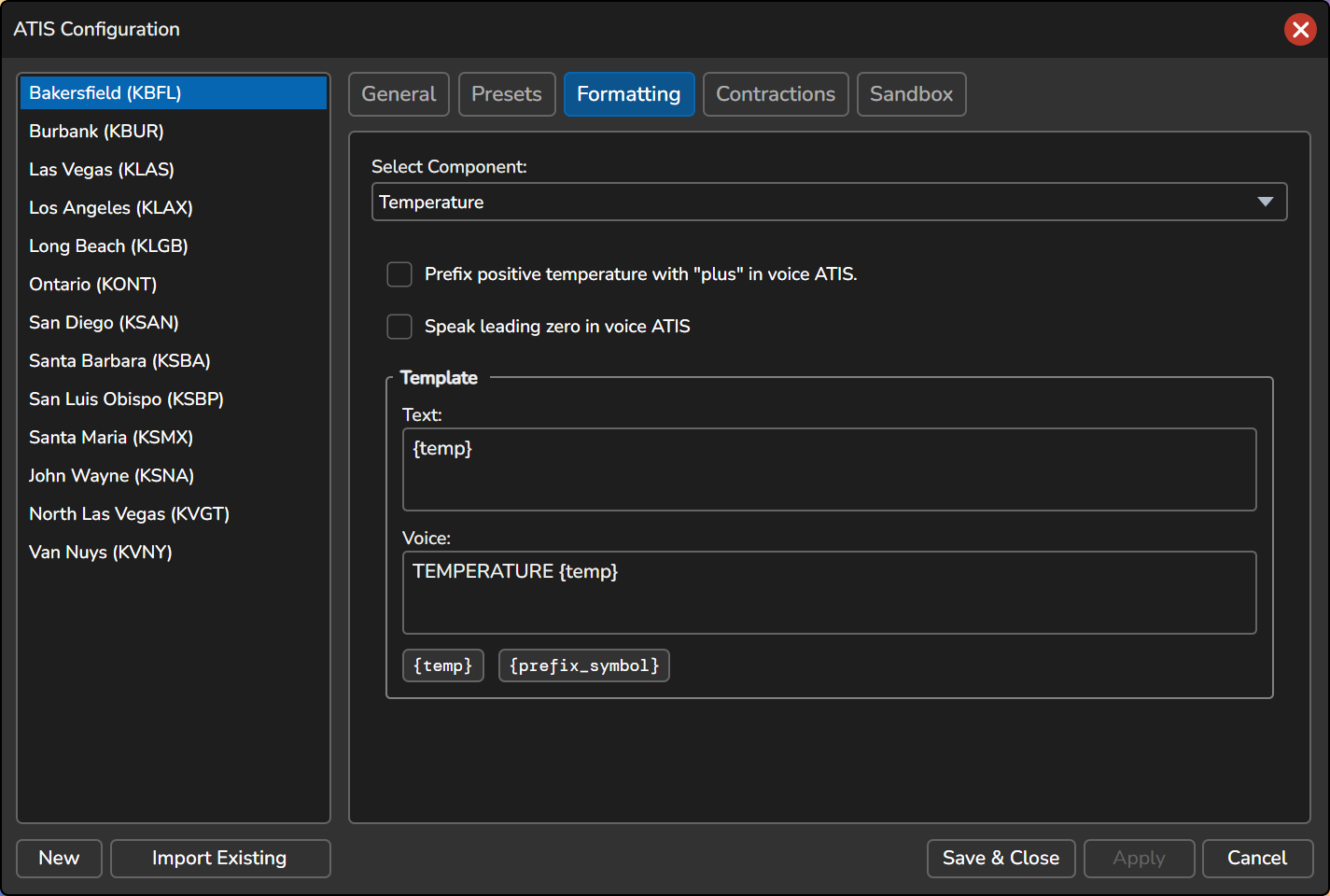Click into the Voice template field
The image size is (1330, 896).
tap(829, 593)
